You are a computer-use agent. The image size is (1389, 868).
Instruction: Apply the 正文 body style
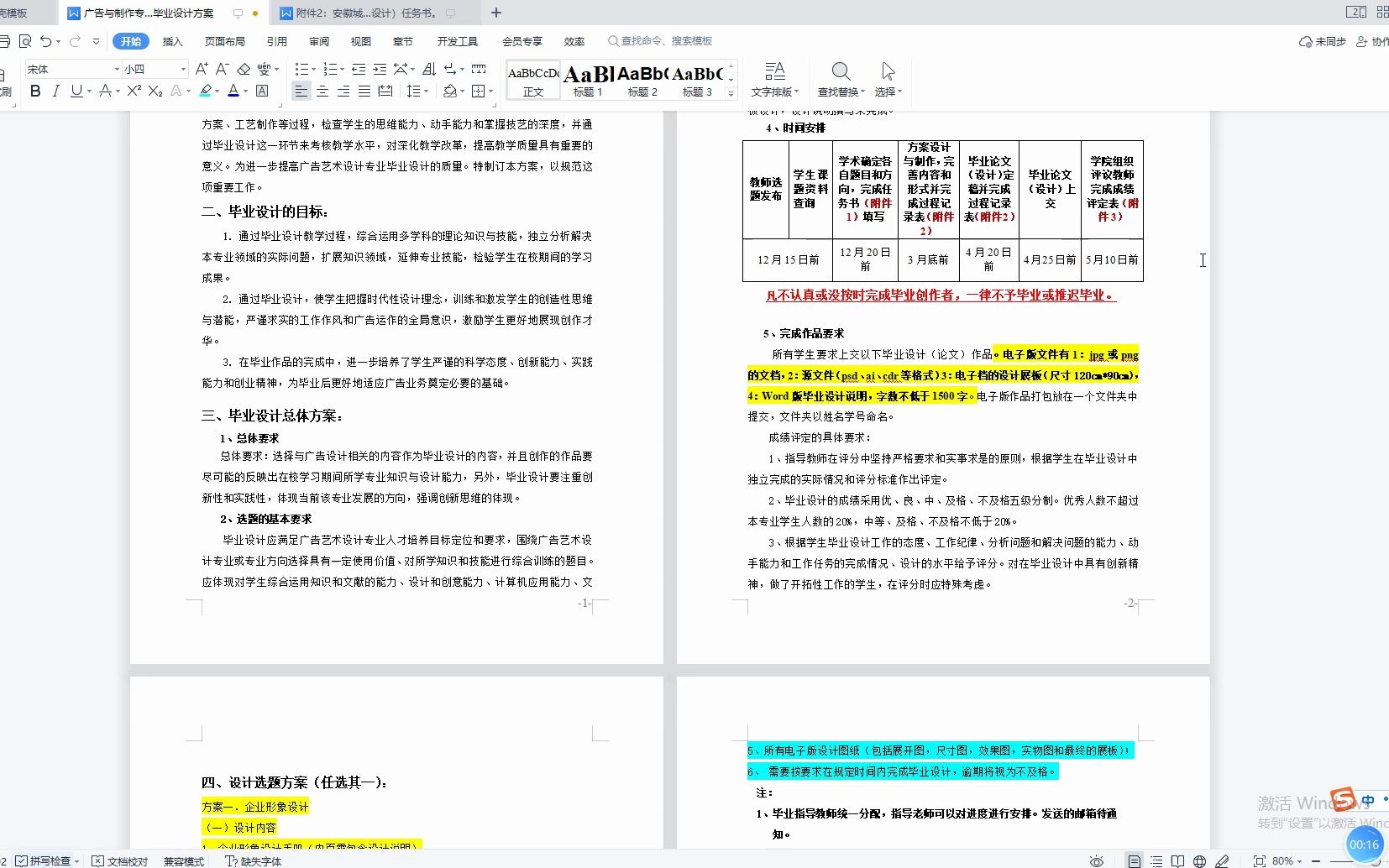tap(533, 81)
